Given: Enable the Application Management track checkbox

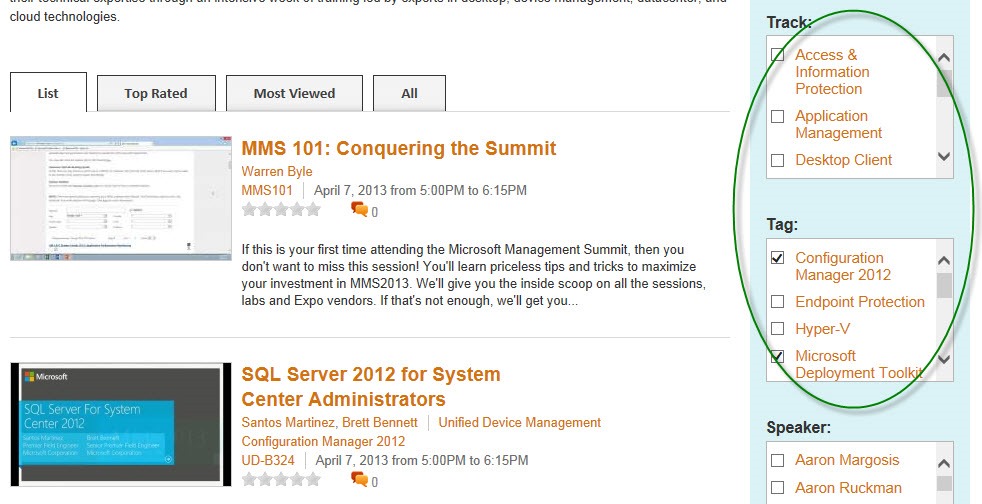Looking at the screenshot, I should tap(778, 116).
